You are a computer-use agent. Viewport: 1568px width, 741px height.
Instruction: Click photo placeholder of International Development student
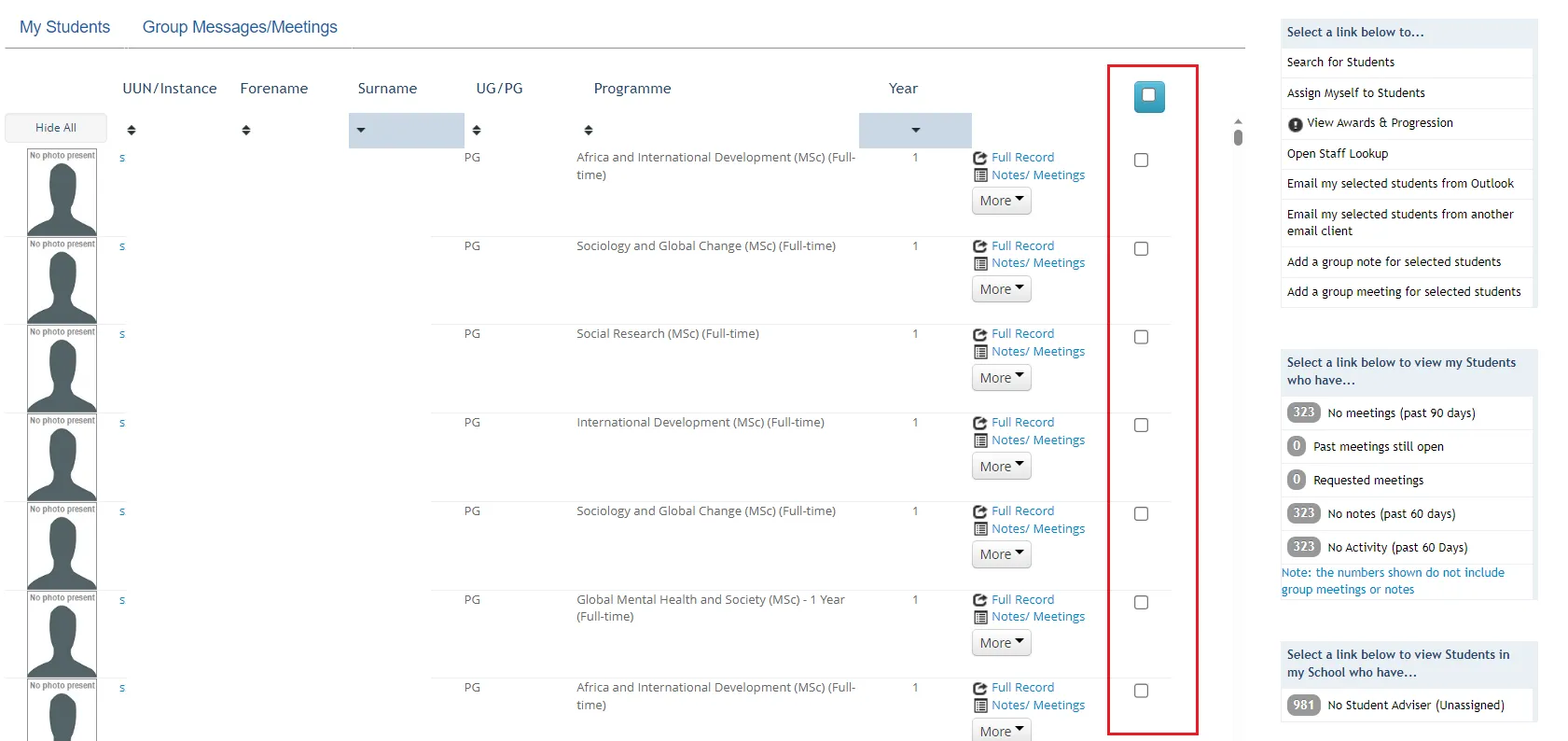coord(62,457)
